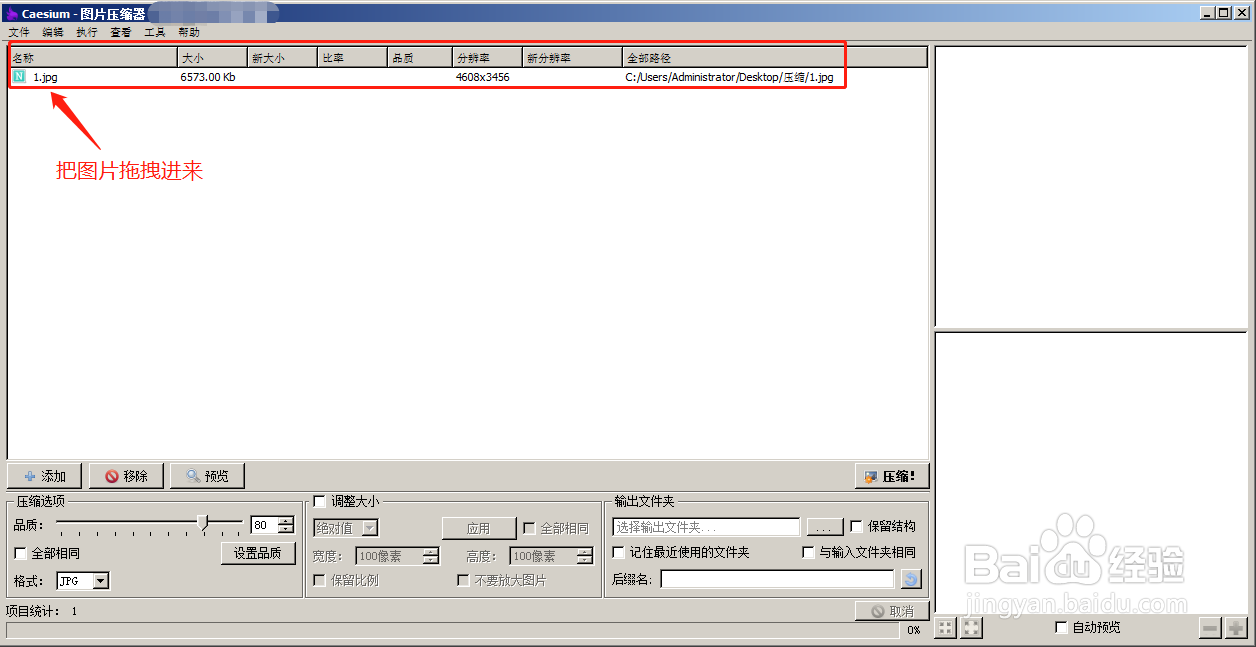
Task: Check 记住最近使用的文件夹 option
Action: pos(619,552)
